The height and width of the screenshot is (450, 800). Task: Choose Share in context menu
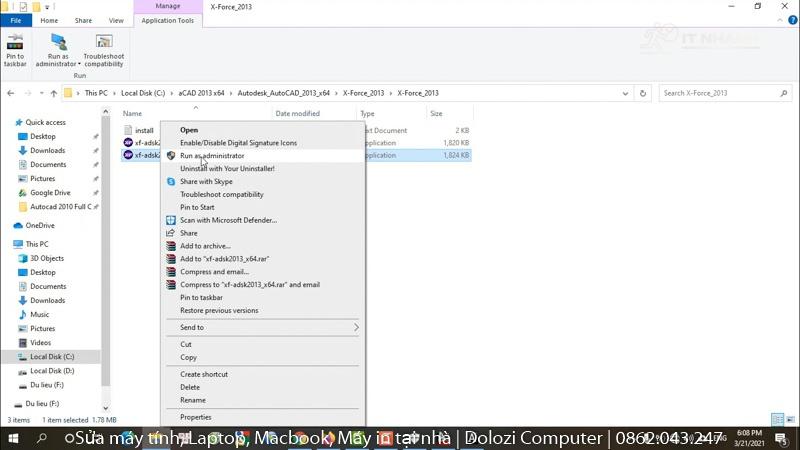pyautogui.click(x=263, y=233)
